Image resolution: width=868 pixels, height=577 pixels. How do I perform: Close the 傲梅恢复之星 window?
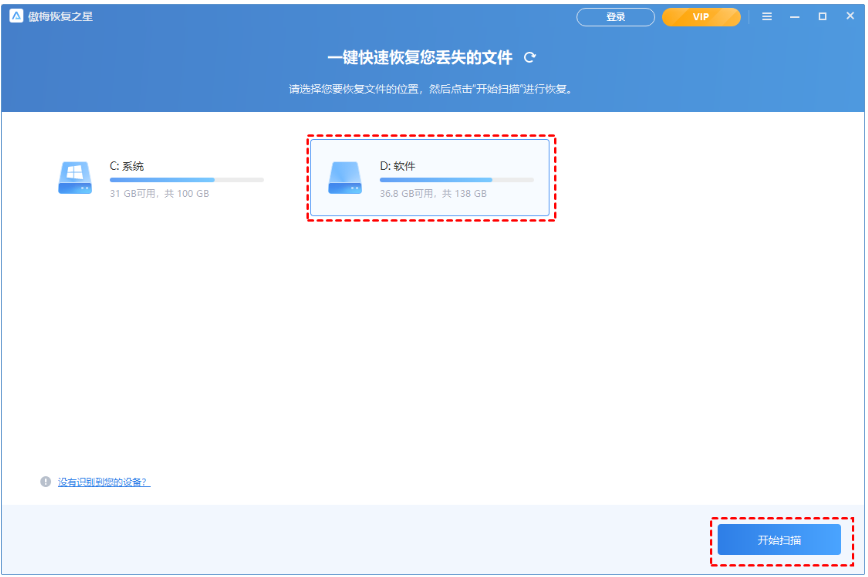point(850,16)
